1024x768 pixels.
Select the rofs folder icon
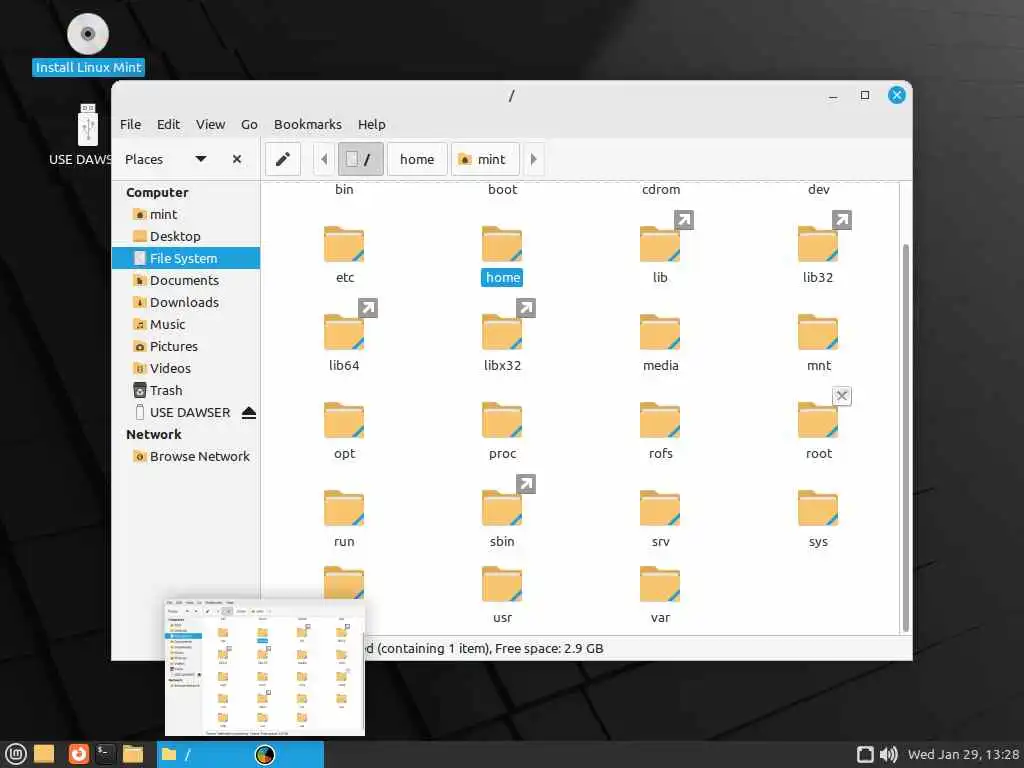coord(660,421)
